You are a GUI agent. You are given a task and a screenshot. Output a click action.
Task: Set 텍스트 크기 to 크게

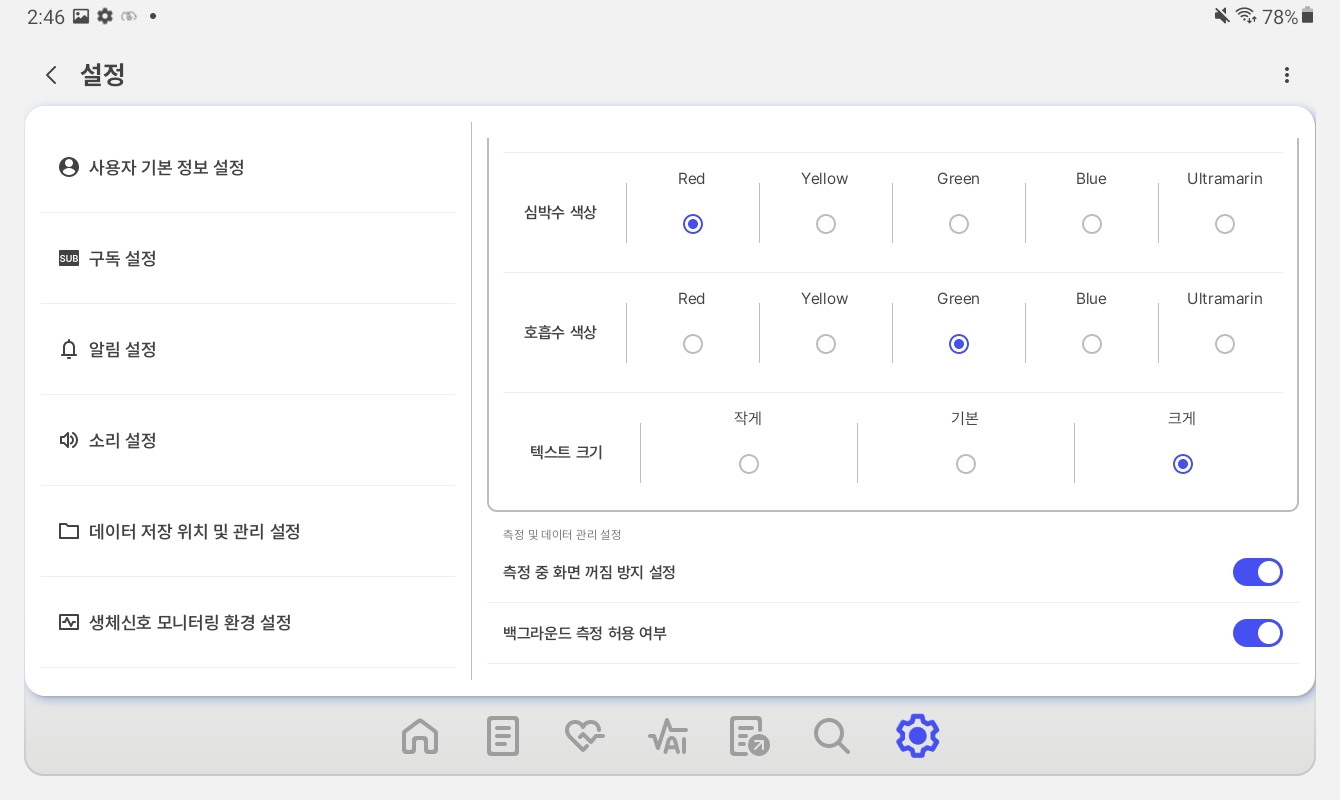(1182, 464)
